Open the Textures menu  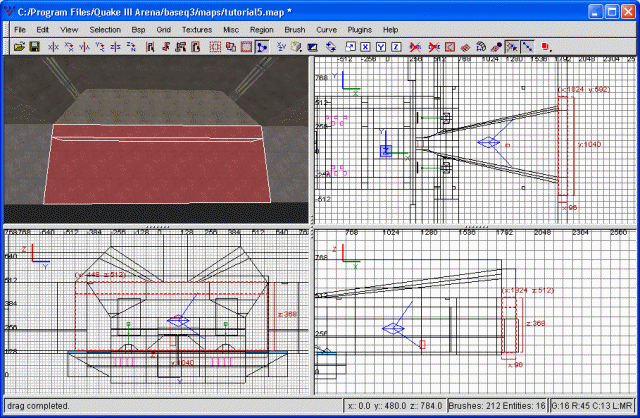coord(197,30)
